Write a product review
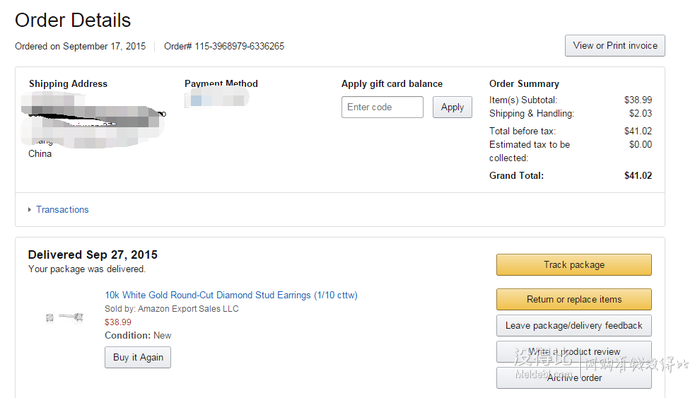Screen dimensions: 700x398 (x=574, y=352)
